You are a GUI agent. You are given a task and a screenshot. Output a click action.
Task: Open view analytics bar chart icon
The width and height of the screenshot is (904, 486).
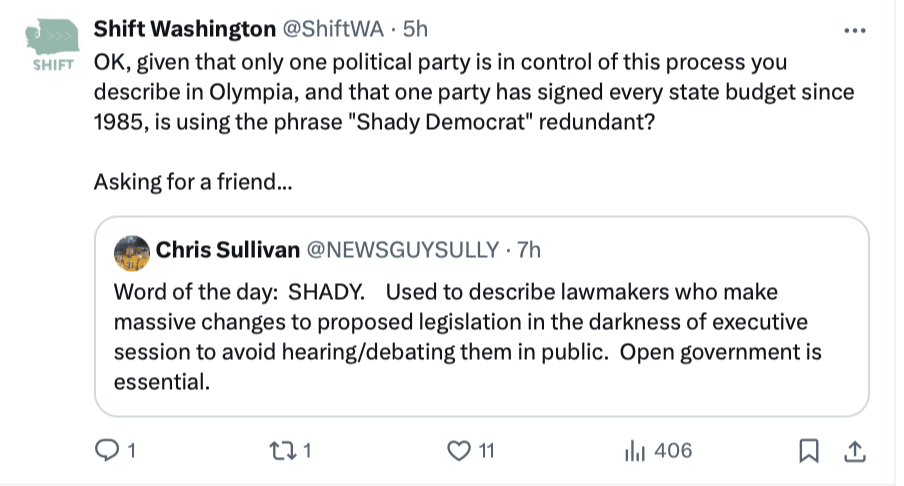(633, 451)
